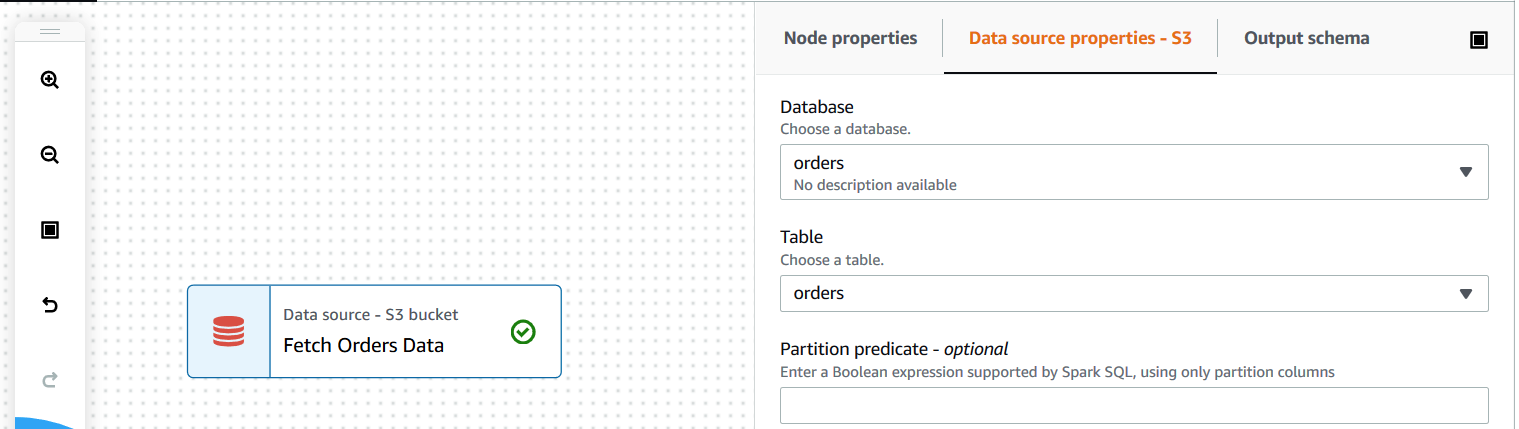Click the Database dropdown arrow

point(1465,171)
